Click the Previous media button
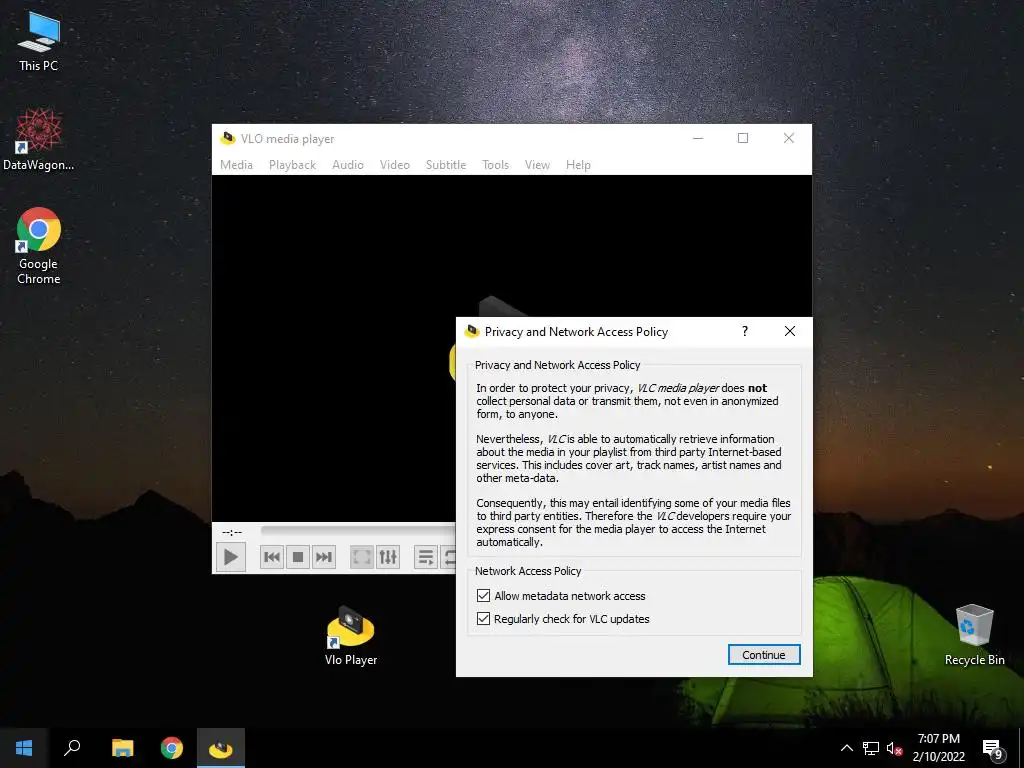The width and height of the screenshot is (1024, 768). pyautogui.click(x=272, y=557)
